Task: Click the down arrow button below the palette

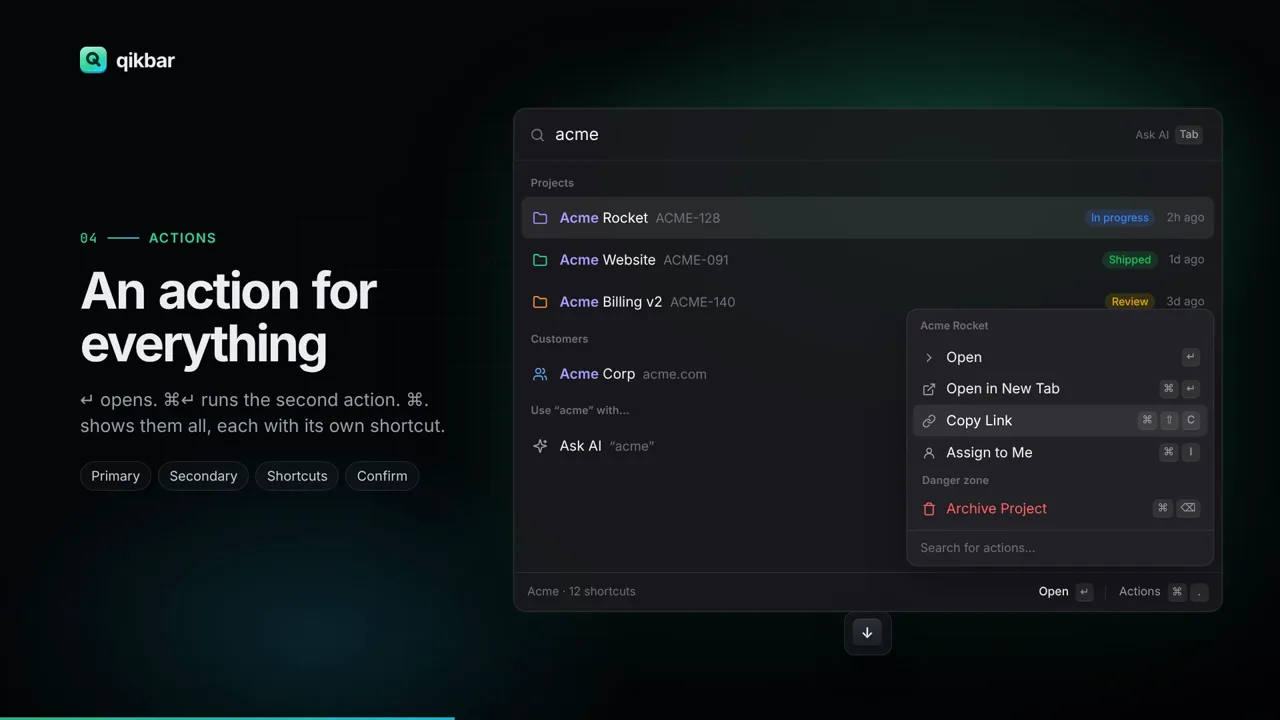Action: coord(867,633)
